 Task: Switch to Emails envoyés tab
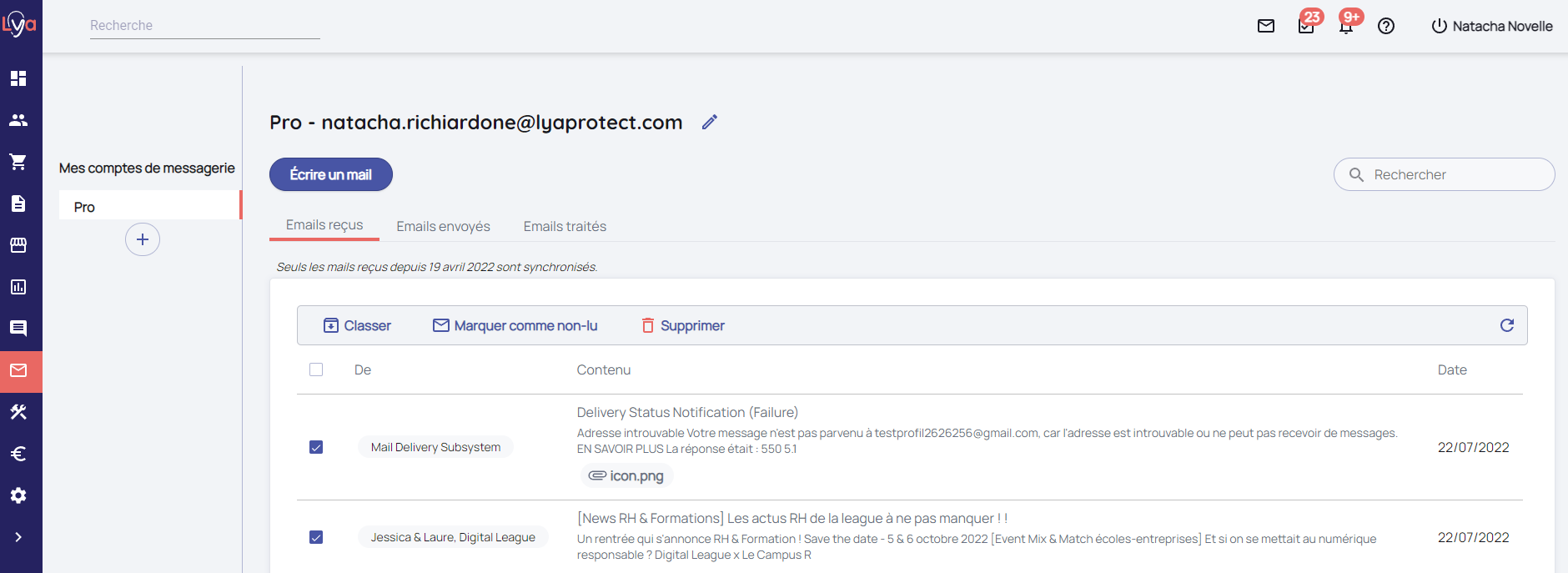click(443, 226)
